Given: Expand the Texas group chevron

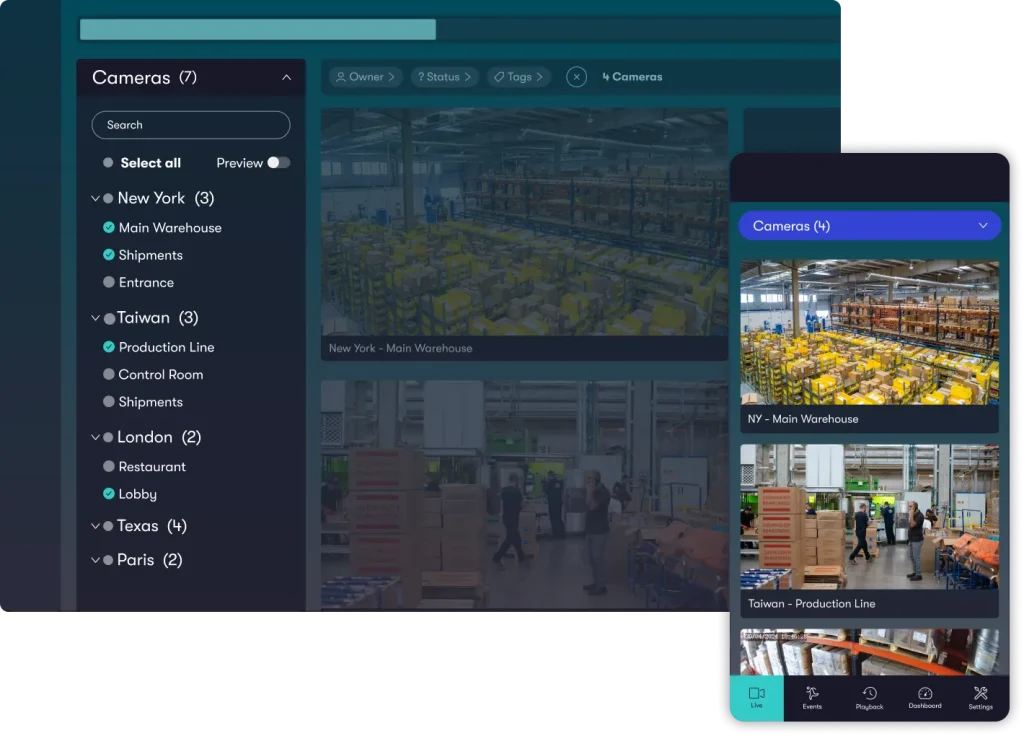Looking at the screenshot, I should pyautogui.click(x=95, y=526).
